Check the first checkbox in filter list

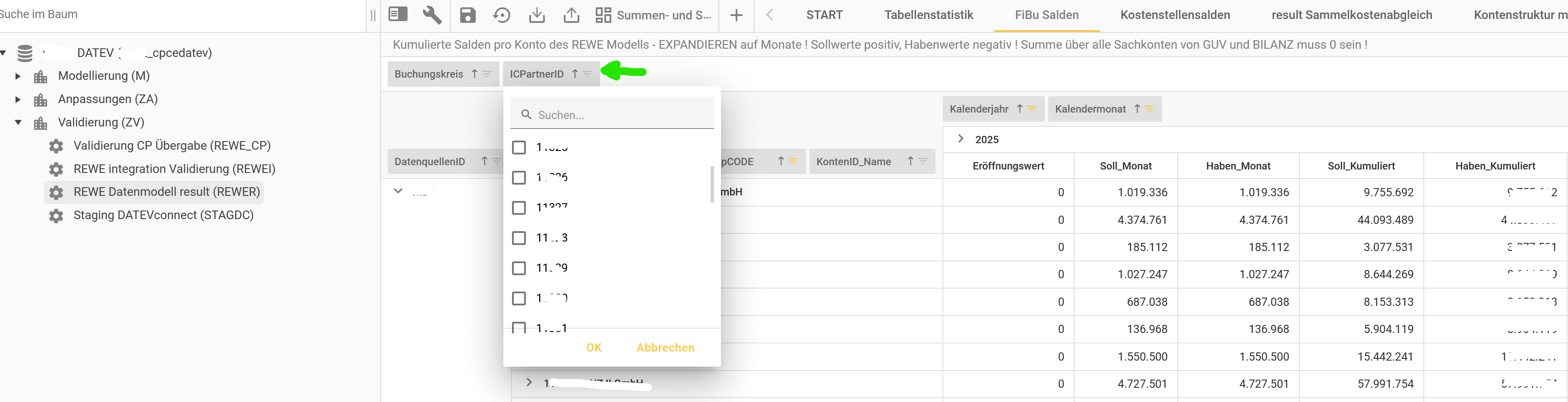click(518, 148)
